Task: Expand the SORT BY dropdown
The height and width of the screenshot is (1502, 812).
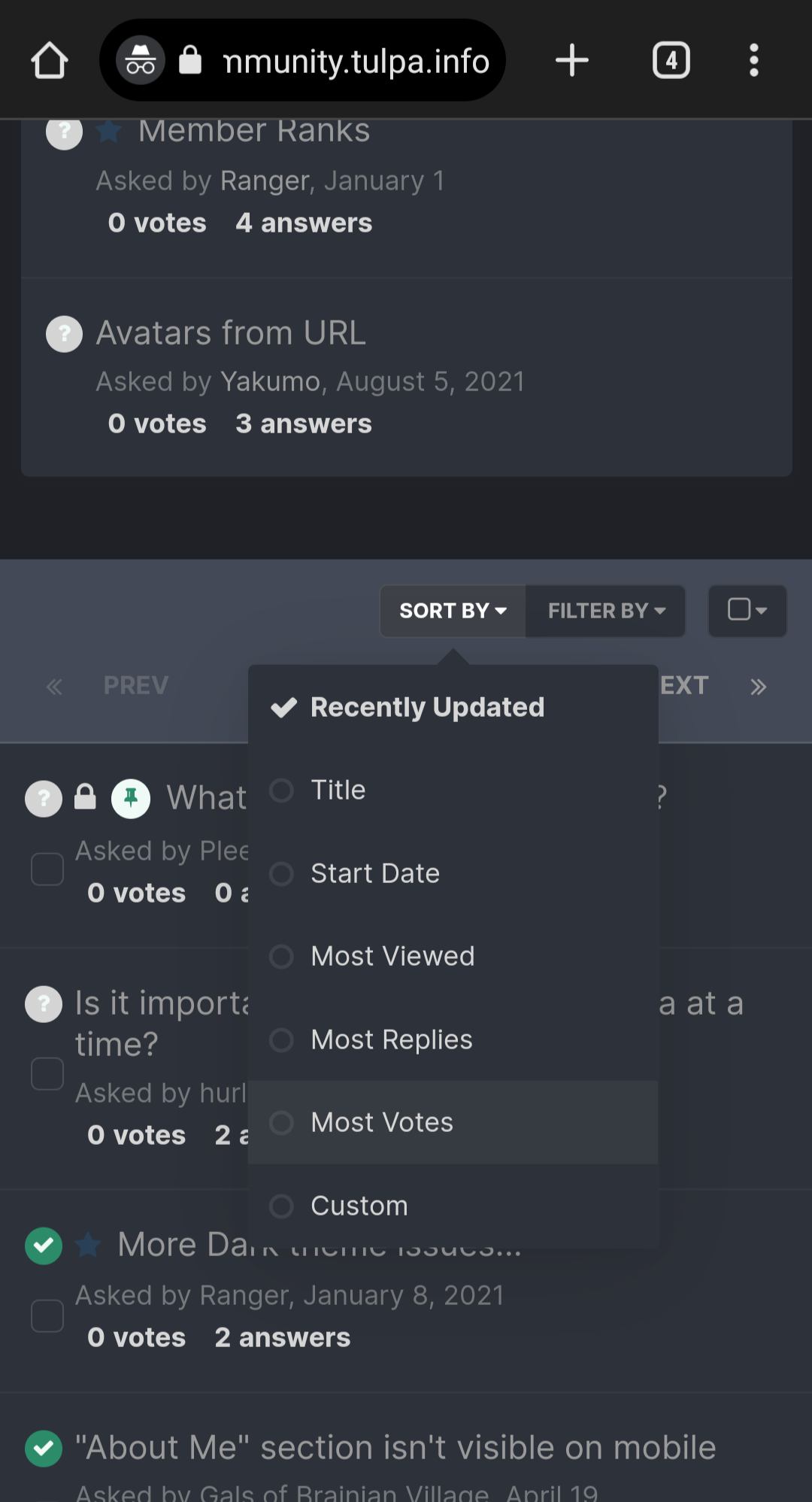Action: (453, 611)
